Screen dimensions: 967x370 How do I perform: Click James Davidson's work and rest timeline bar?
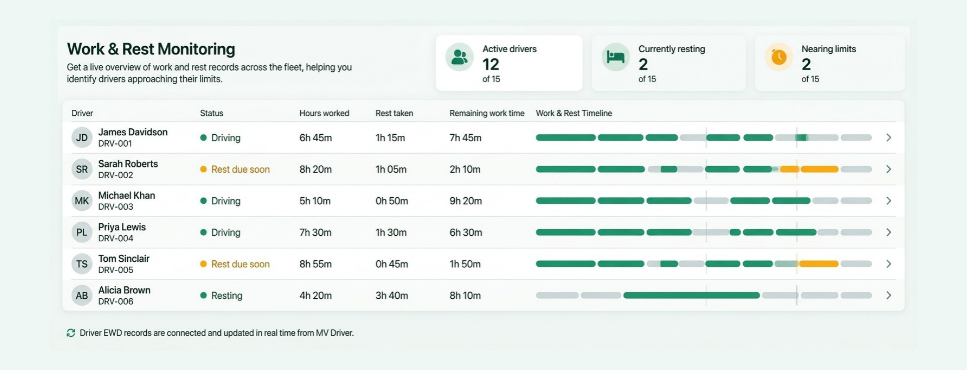click(x=704, y=138)
